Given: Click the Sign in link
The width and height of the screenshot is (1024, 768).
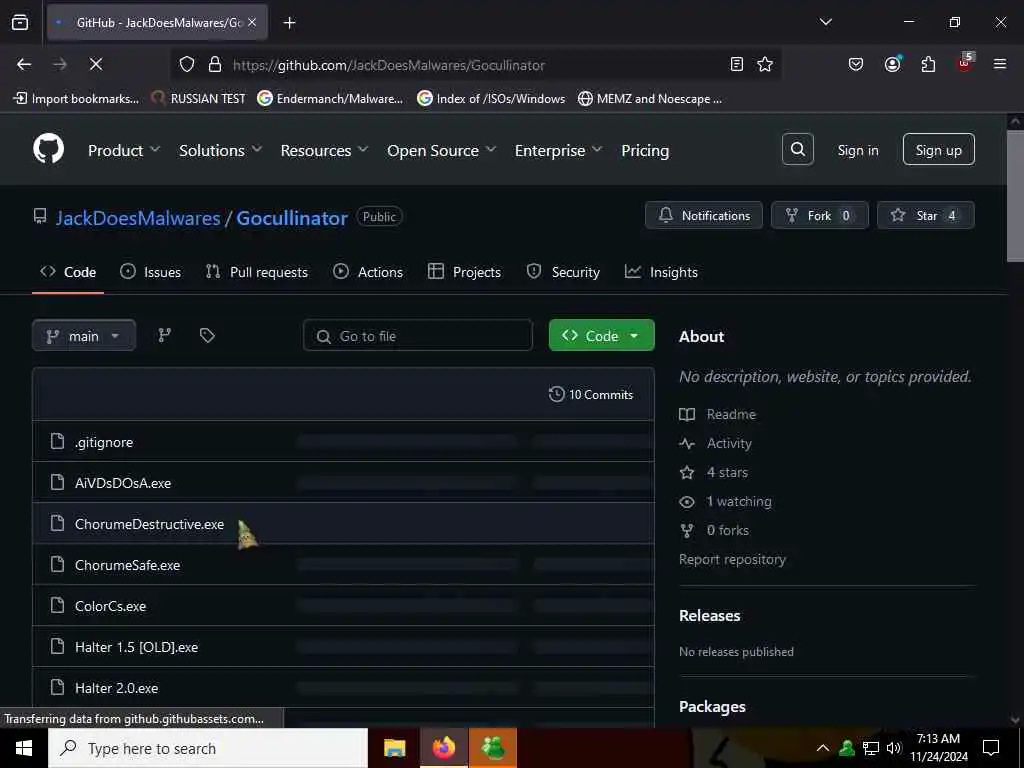Looking at the screenshot, I should 857,150.
